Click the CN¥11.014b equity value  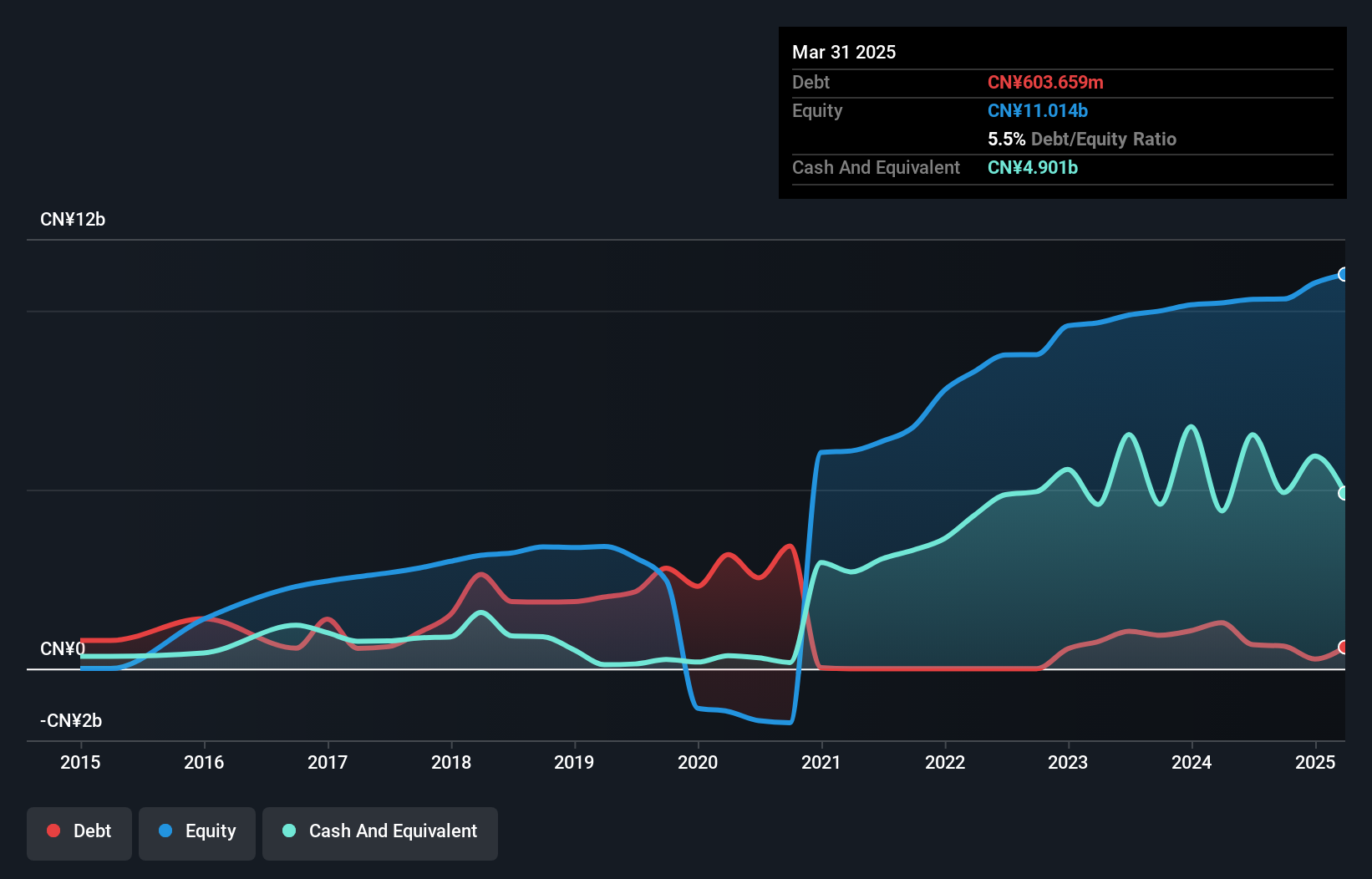click(x=1038, y=111)
